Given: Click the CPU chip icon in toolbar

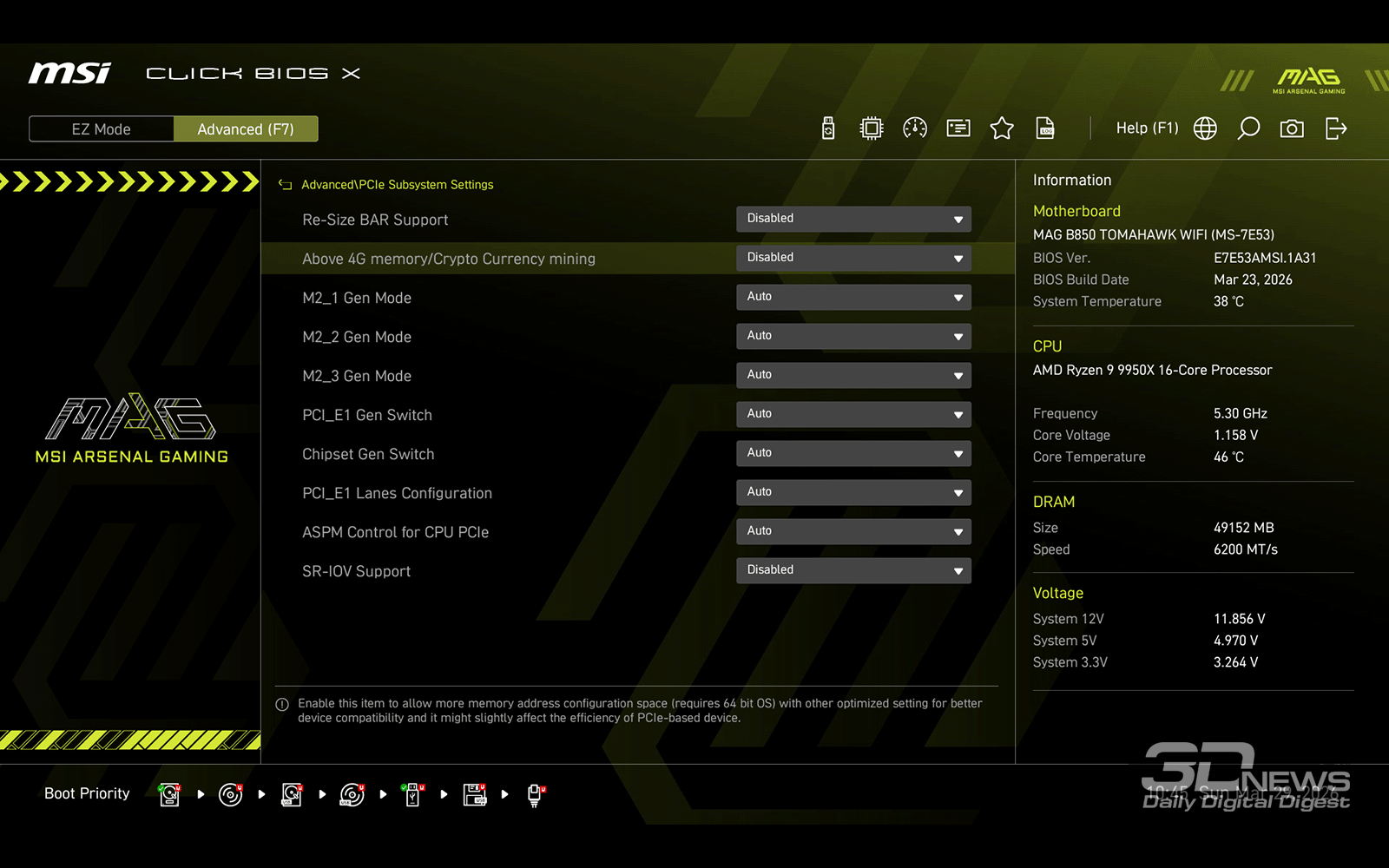Looking at the screenshot, I should tap(871, 128).
